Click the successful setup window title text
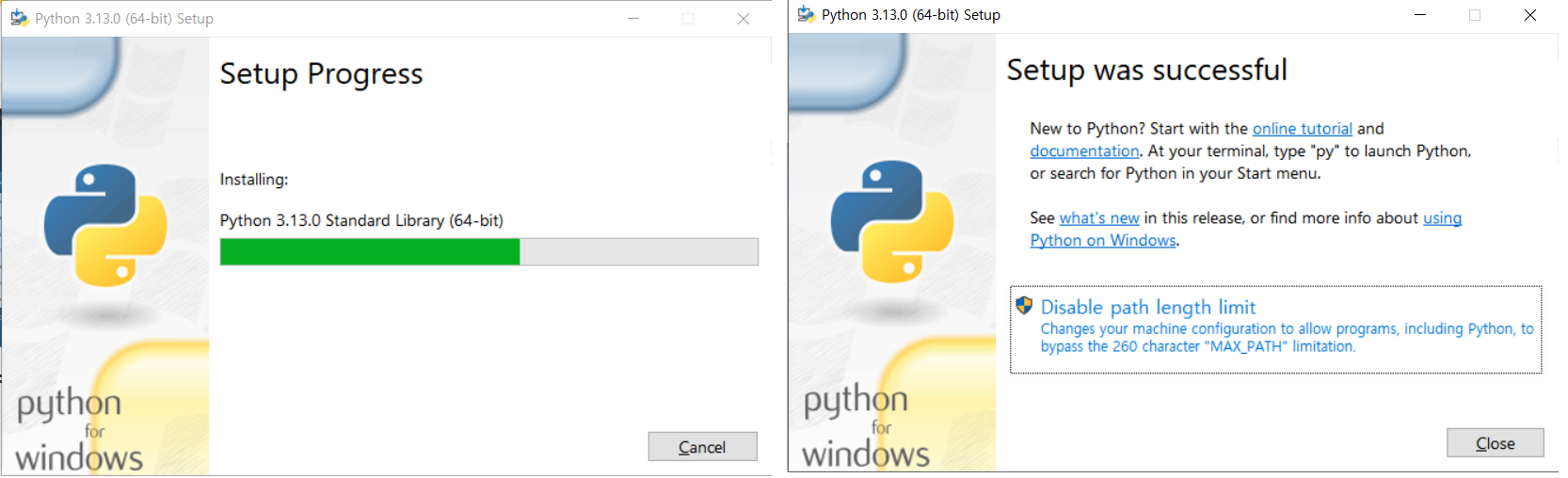1568x478 pixels. click(x=911, y=15)
